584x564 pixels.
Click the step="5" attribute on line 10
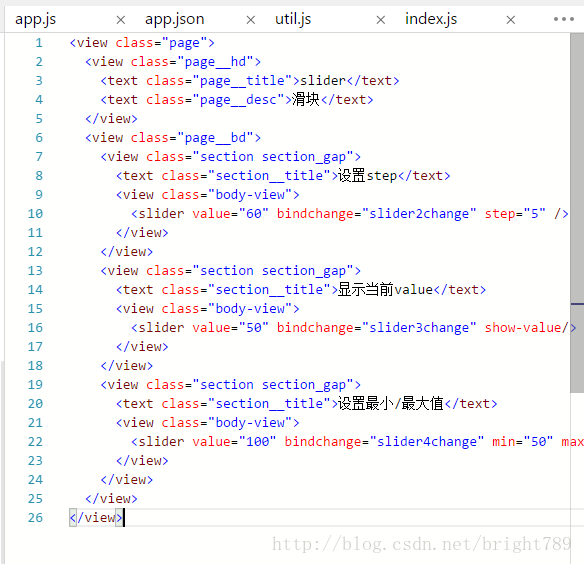[515, 214]
